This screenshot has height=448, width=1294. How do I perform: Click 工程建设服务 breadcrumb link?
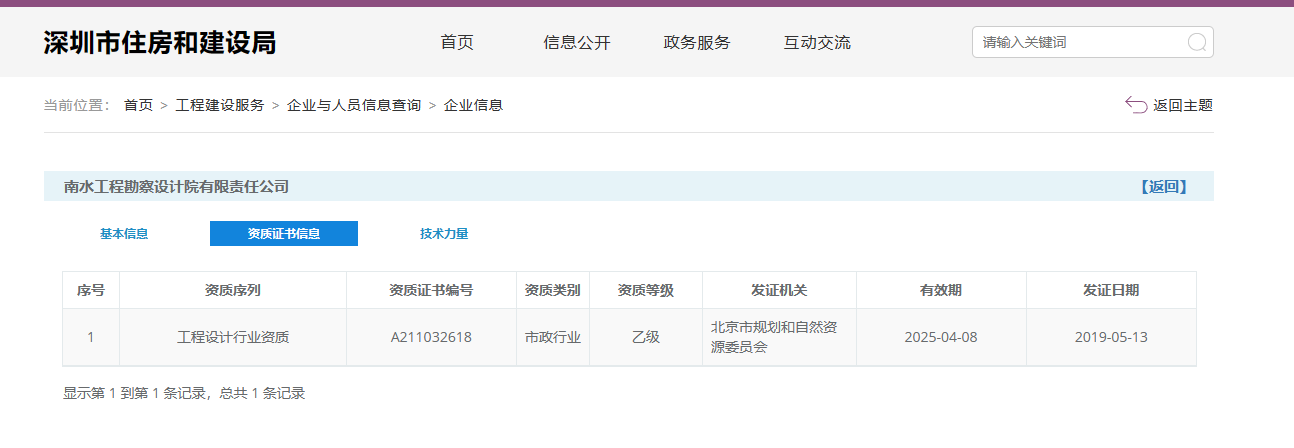point(220,105)
